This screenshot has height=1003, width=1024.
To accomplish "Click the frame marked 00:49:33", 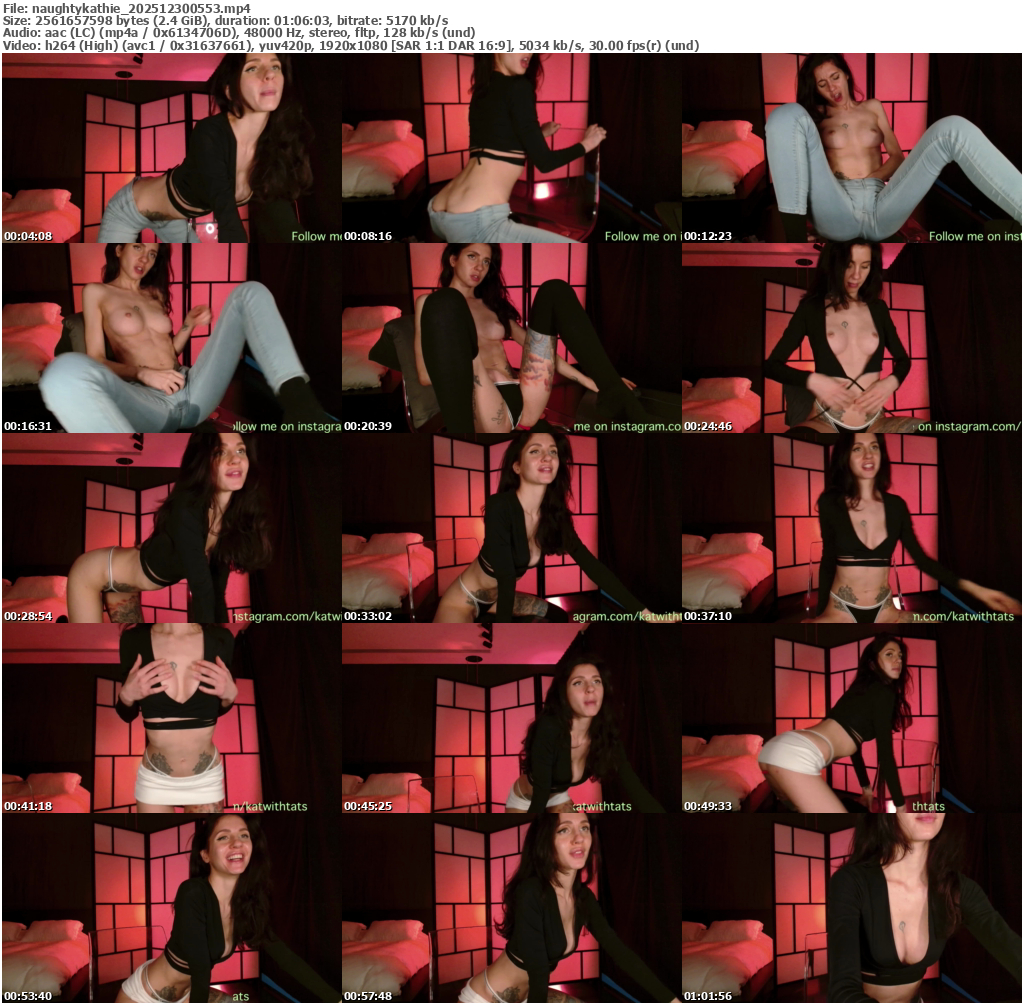I will (x=851, y=718).
